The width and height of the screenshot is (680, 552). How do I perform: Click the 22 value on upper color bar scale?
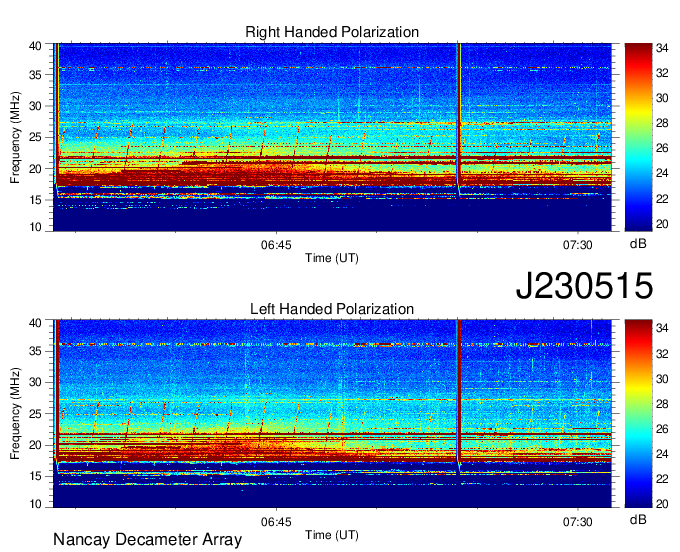[662, 199]
